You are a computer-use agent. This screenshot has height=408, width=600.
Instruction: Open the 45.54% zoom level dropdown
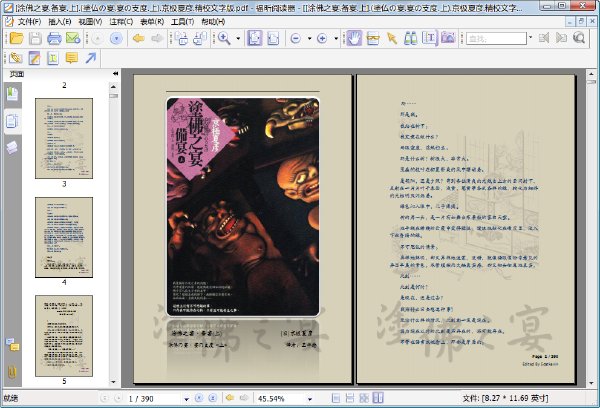pos(310,399)
